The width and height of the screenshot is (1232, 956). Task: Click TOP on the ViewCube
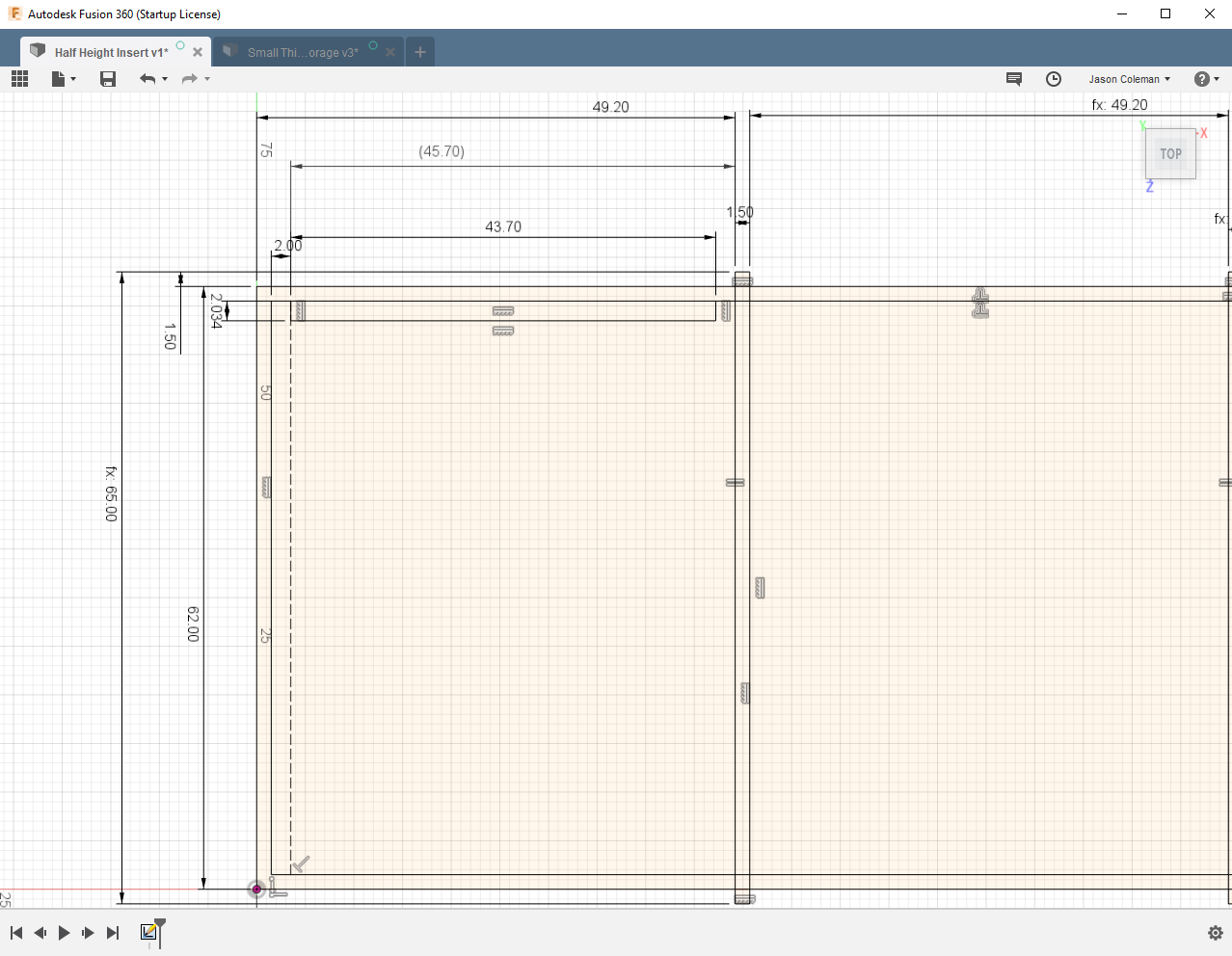[x=1170, y=154]
